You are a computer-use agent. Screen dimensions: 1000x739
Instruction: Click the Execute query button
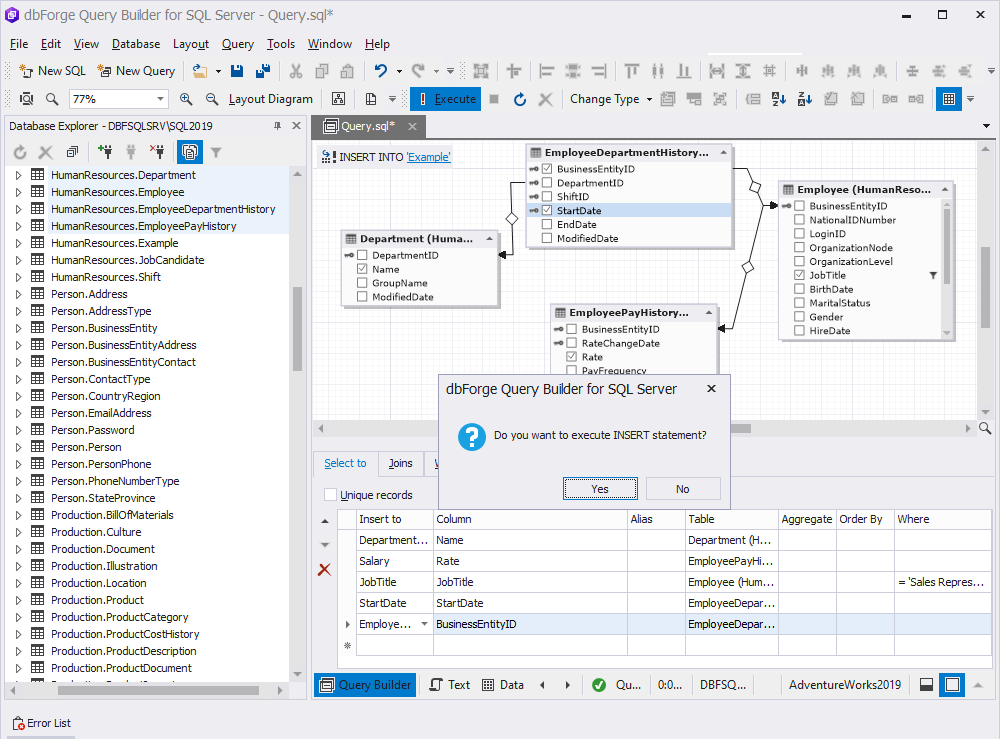tap(445, 99)
